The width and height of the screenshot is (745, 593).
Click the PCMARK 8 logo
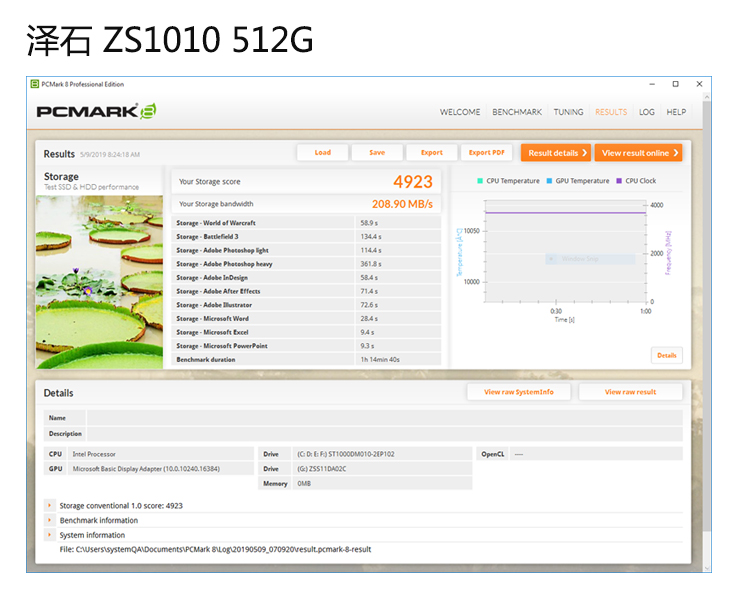click(96, 111)
